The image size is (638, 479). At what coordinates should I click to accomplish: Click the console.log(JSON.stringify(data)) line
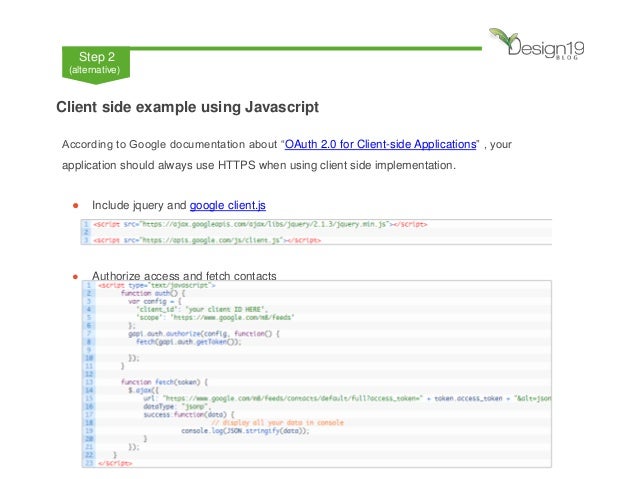tap(245, 431)
